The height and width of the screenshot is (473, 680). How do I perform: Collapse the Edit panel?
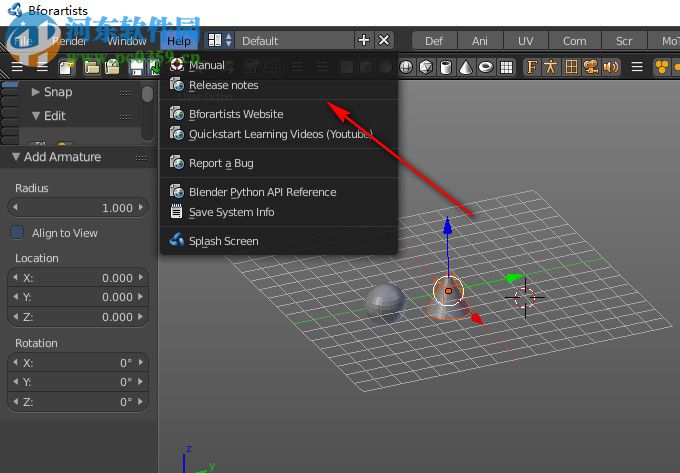click(x=36, y=116)
